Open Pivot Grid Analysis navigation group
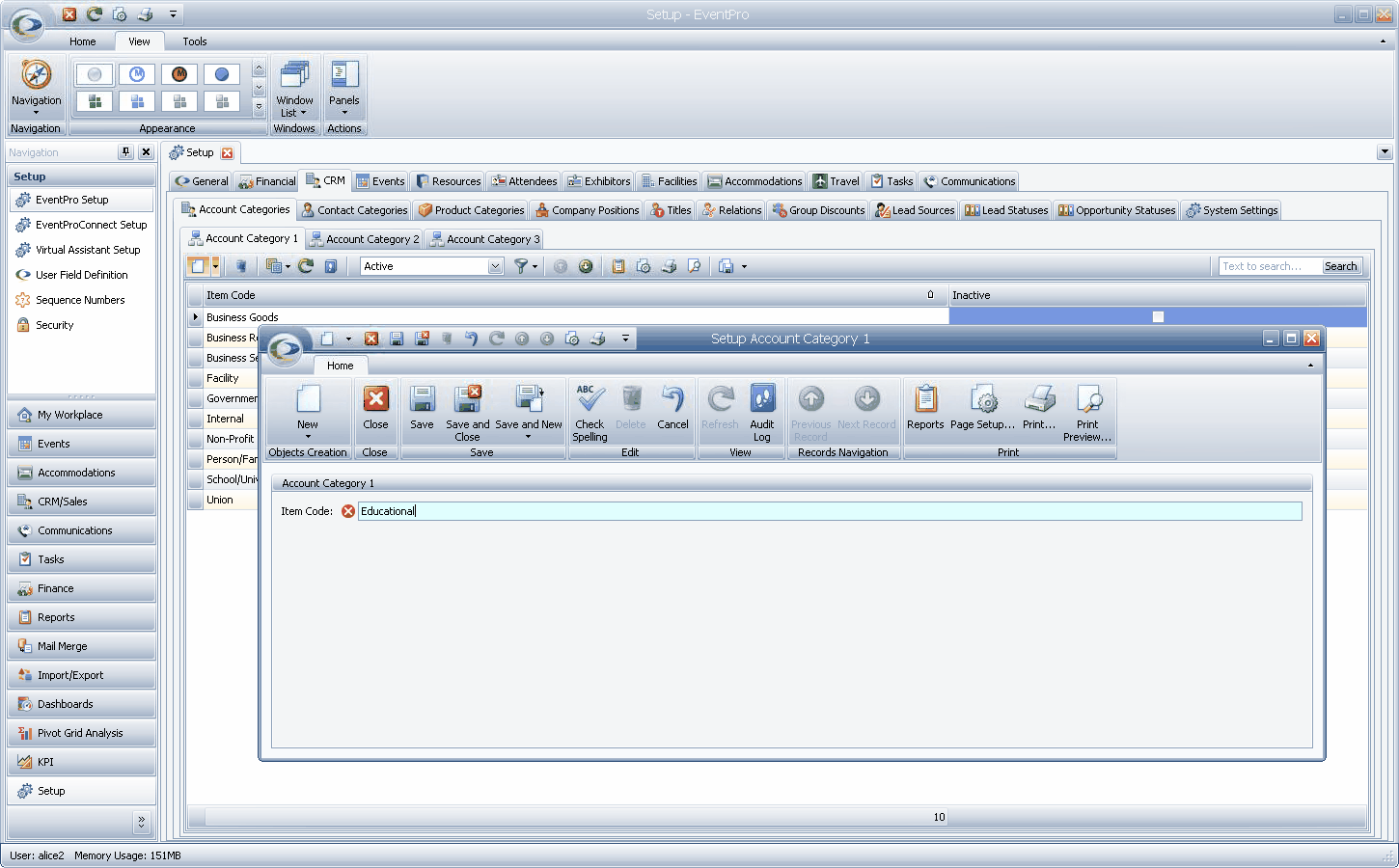Screen dimensions: 1399x868 click(81, 733)
